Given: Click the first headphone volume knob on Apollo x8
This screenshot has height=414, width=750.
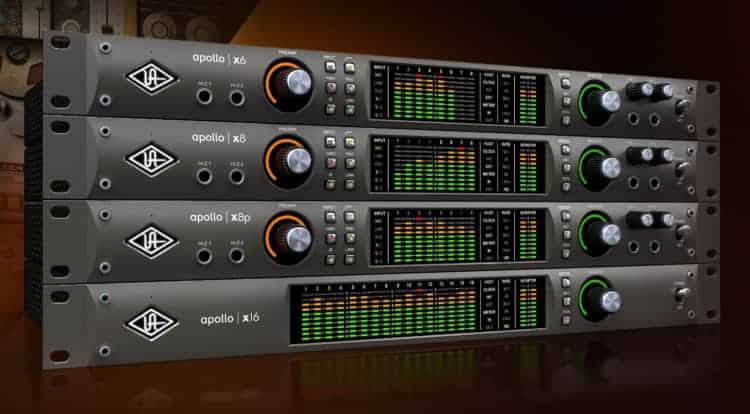Looking at the screenshot, I should pyautogui.click(x=640, y=155).
